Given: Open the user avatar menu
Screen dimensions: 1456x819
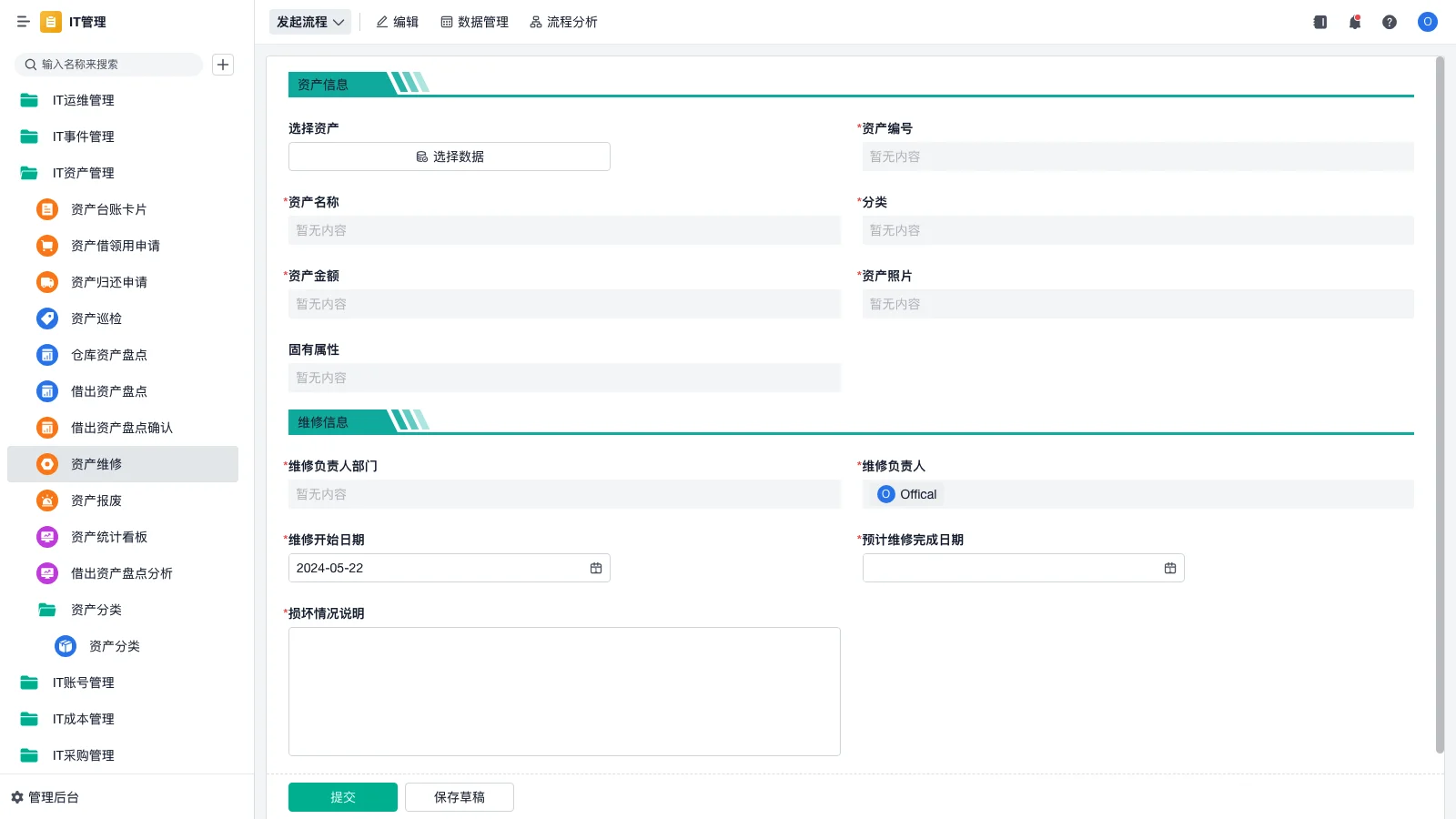Looking at the screenshot, I should 1428,22.
